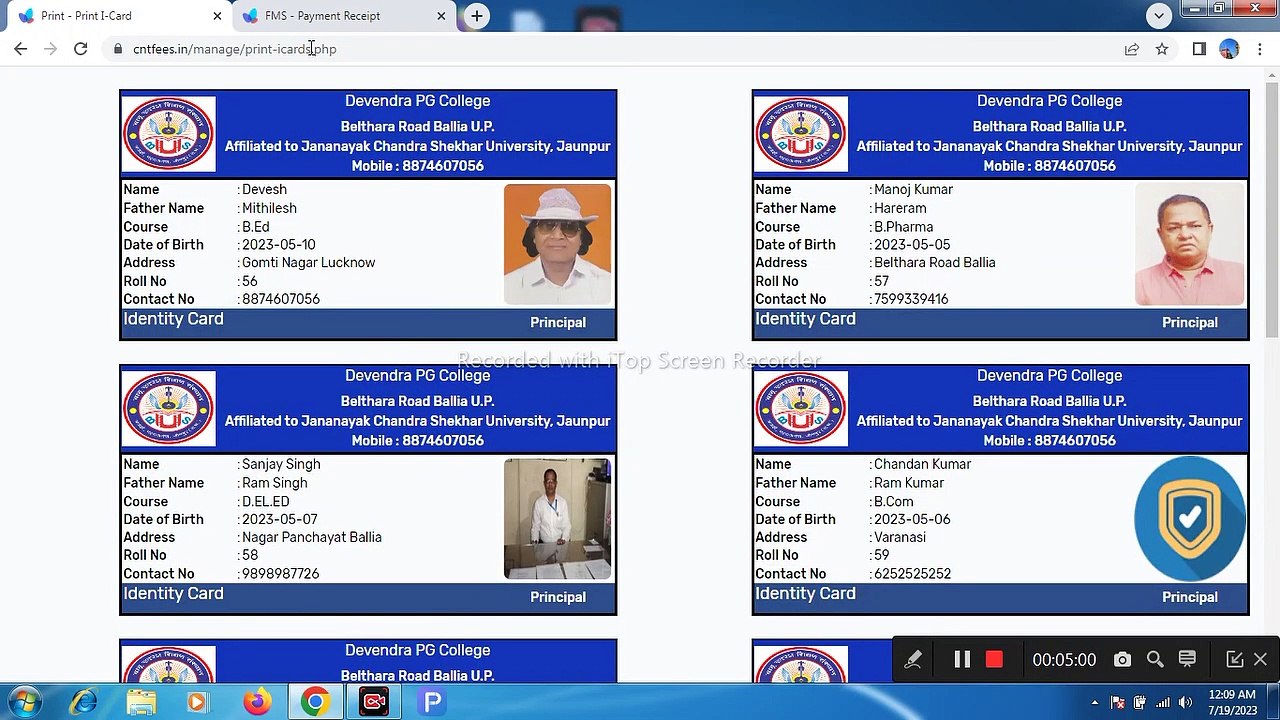Open Windows Explorer from the taskbar

click(x=141, y=702)
